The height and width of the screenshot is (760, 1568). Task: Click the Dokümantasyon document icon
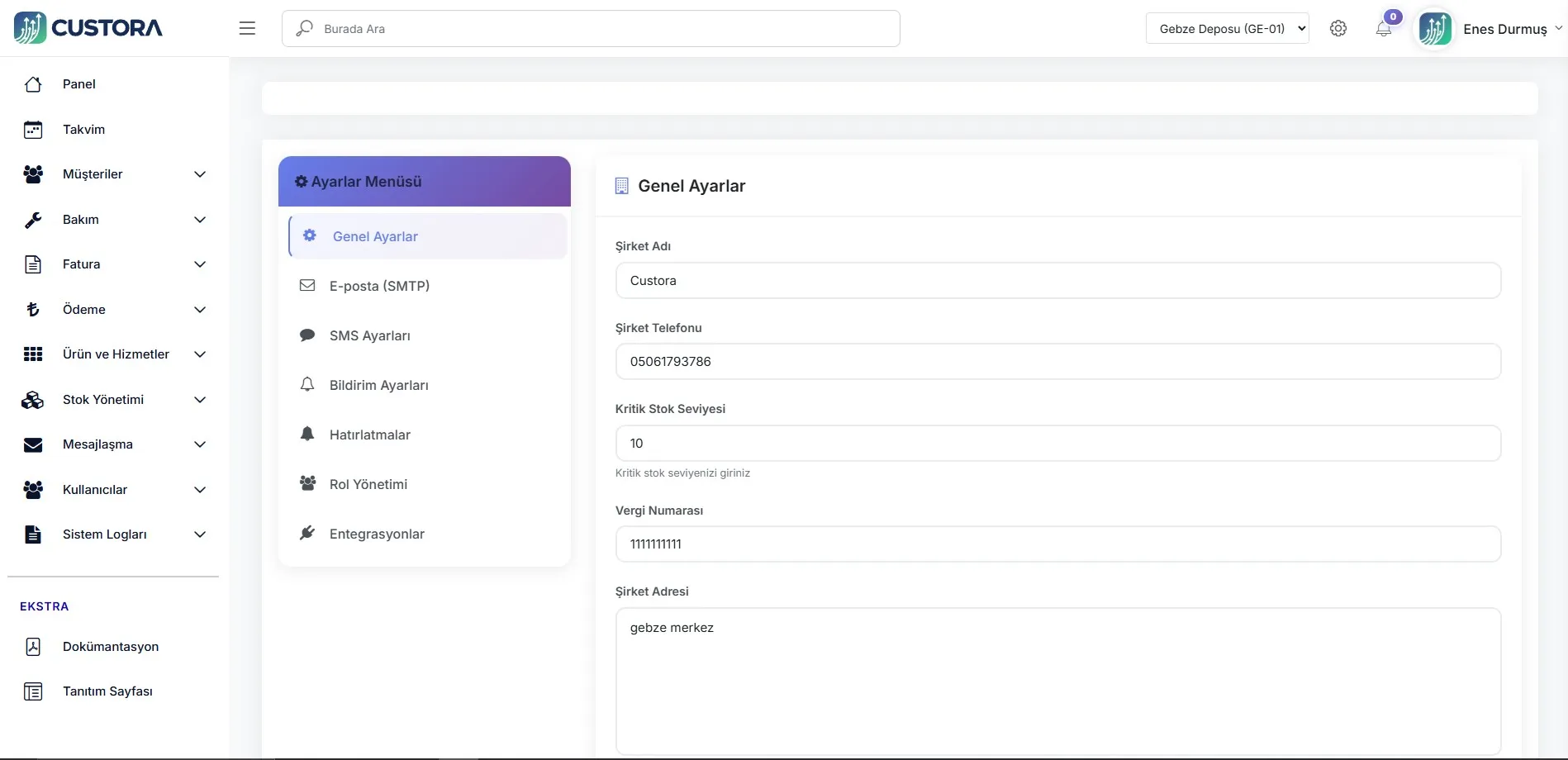click(x=33, y=647)
